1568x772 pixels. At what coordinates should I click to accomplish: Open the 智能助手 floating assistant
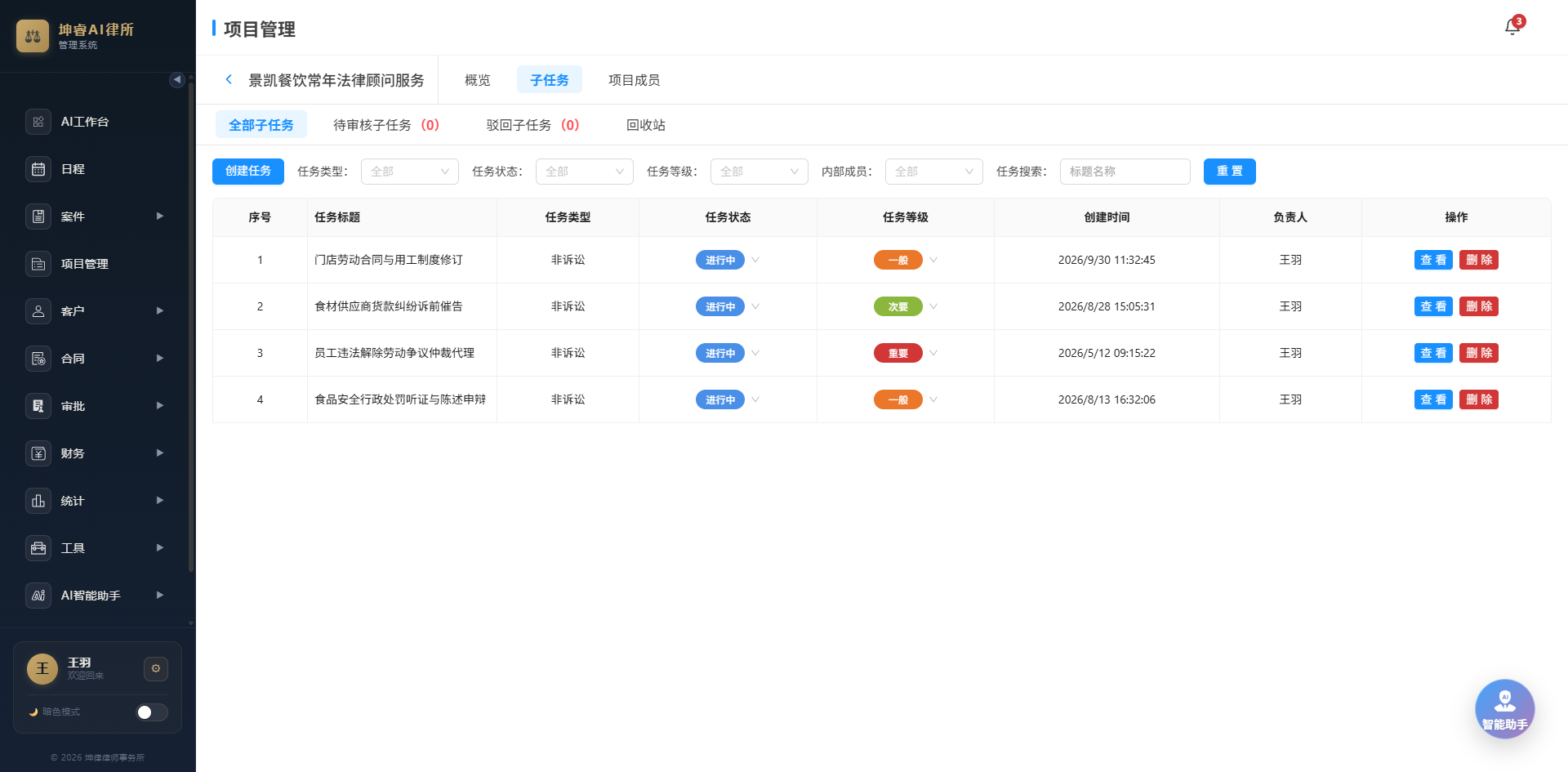click(1504, 709)
